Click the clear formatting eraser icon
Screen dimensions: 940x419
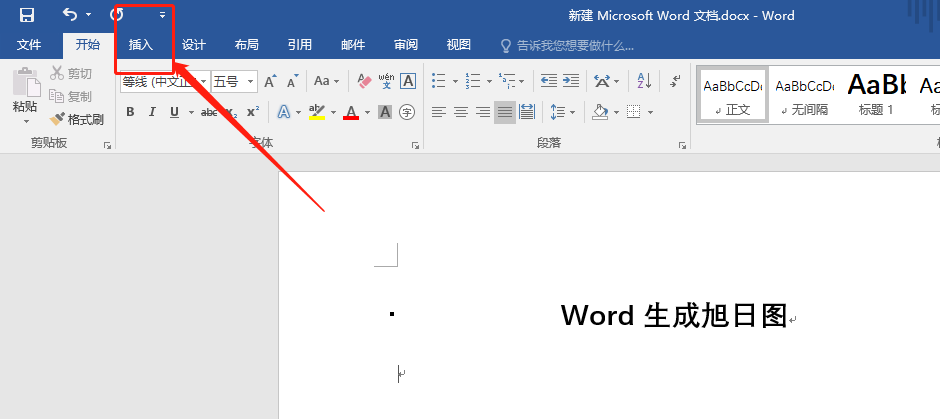click(364, 81)
